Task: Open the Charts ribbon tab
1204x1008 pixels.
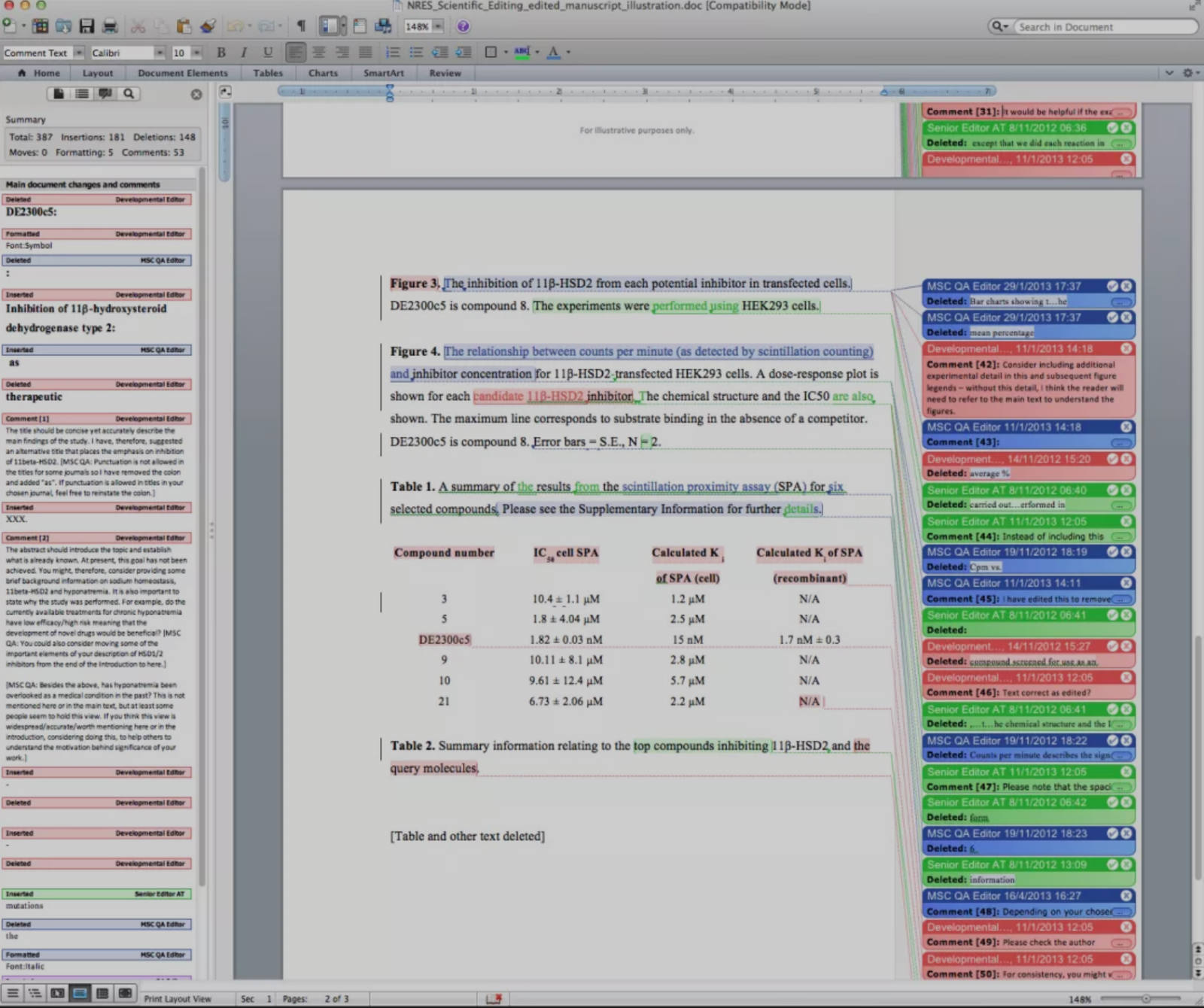Action: 323,73
